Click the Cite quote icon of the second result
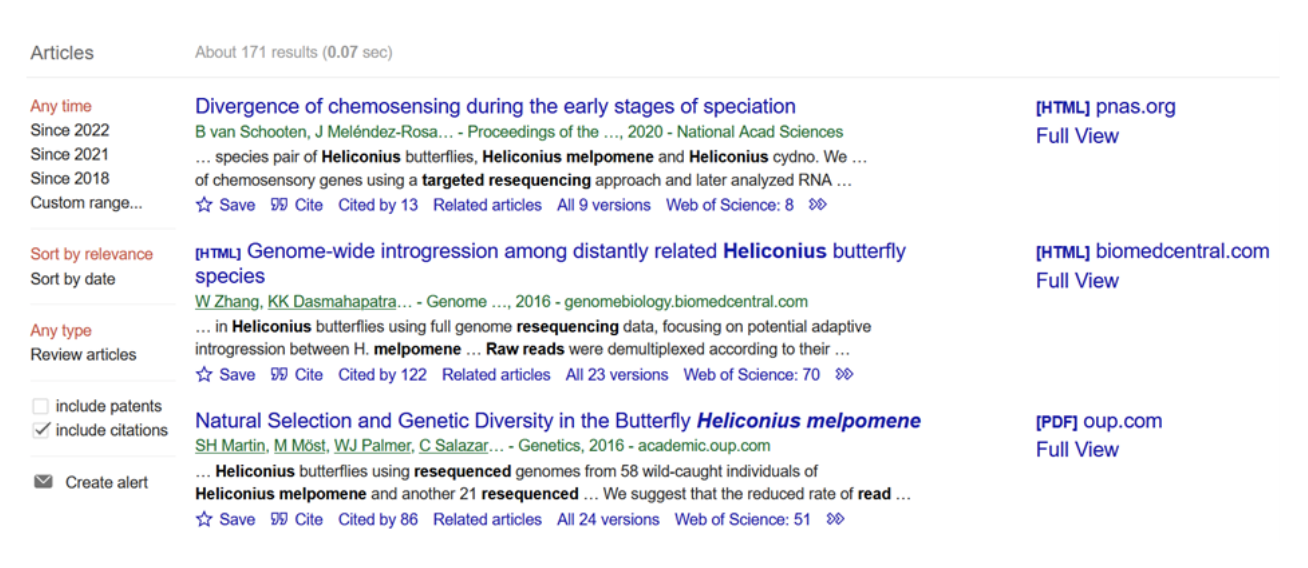Viewport: 1308px width, 568px height. [279, 375]
